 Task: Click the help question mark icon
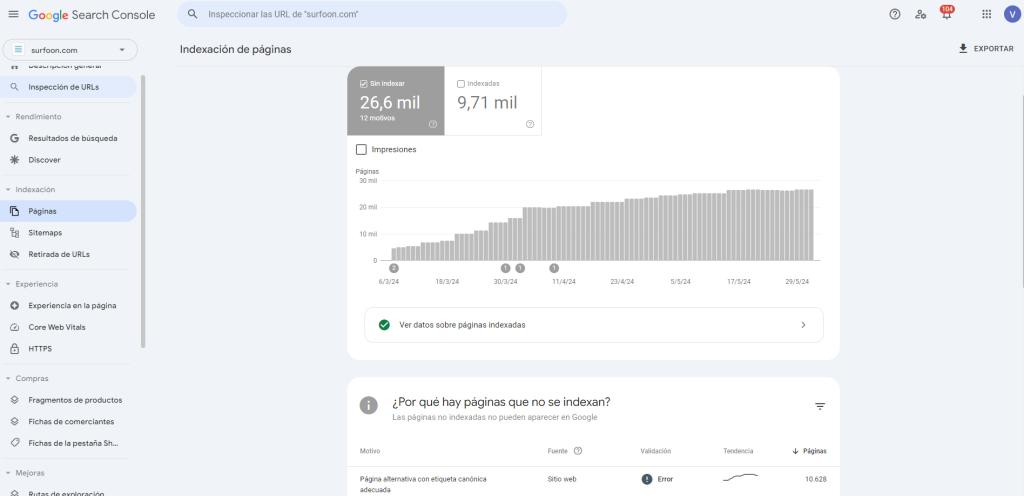[894, 14]
